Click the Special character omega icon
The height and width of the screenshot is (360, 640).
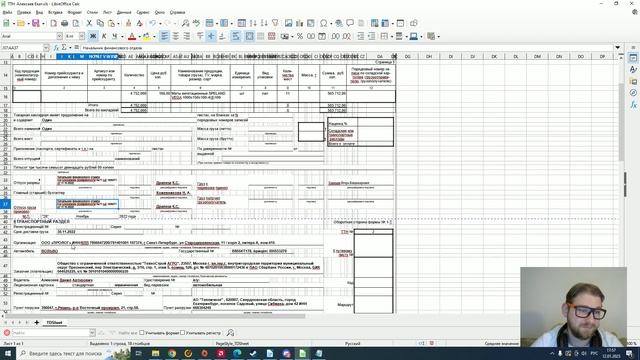[324, 23]
